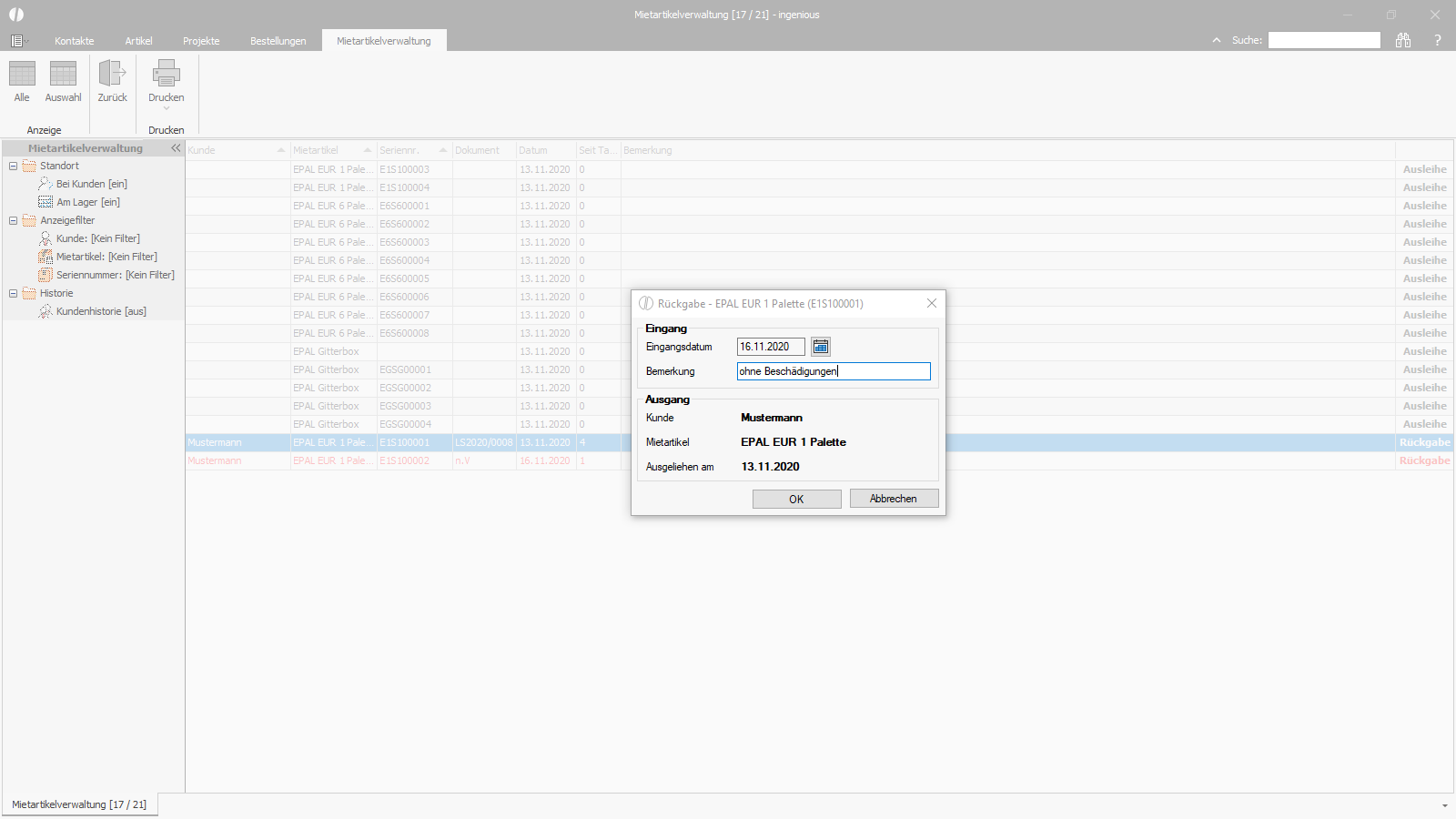Open the Drucken dropdown arrow
Screen dimensions: 1456x819
point(167,108)
